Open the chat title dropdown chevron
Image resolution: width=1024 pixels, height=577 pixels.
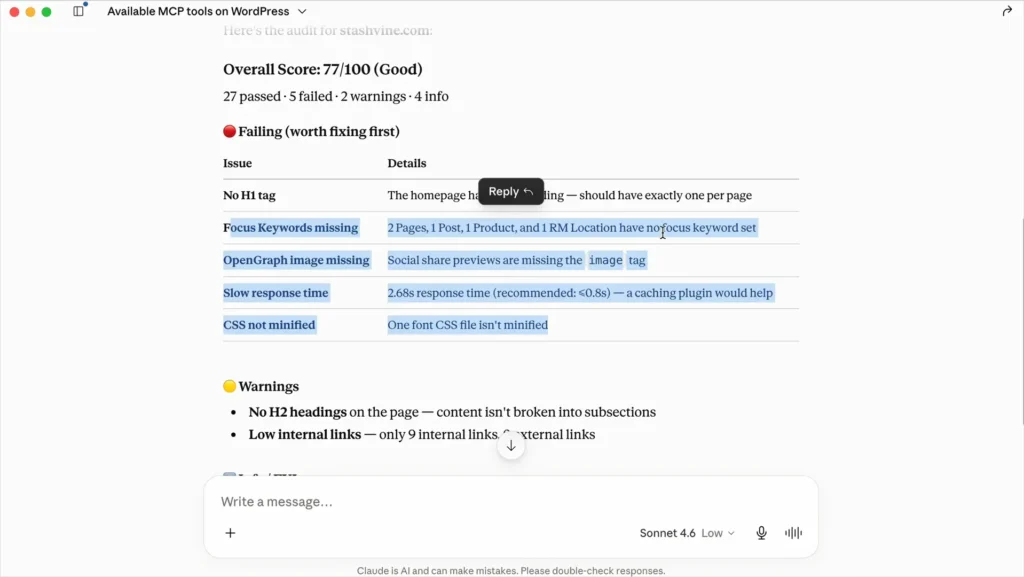(x=302, y=11)
